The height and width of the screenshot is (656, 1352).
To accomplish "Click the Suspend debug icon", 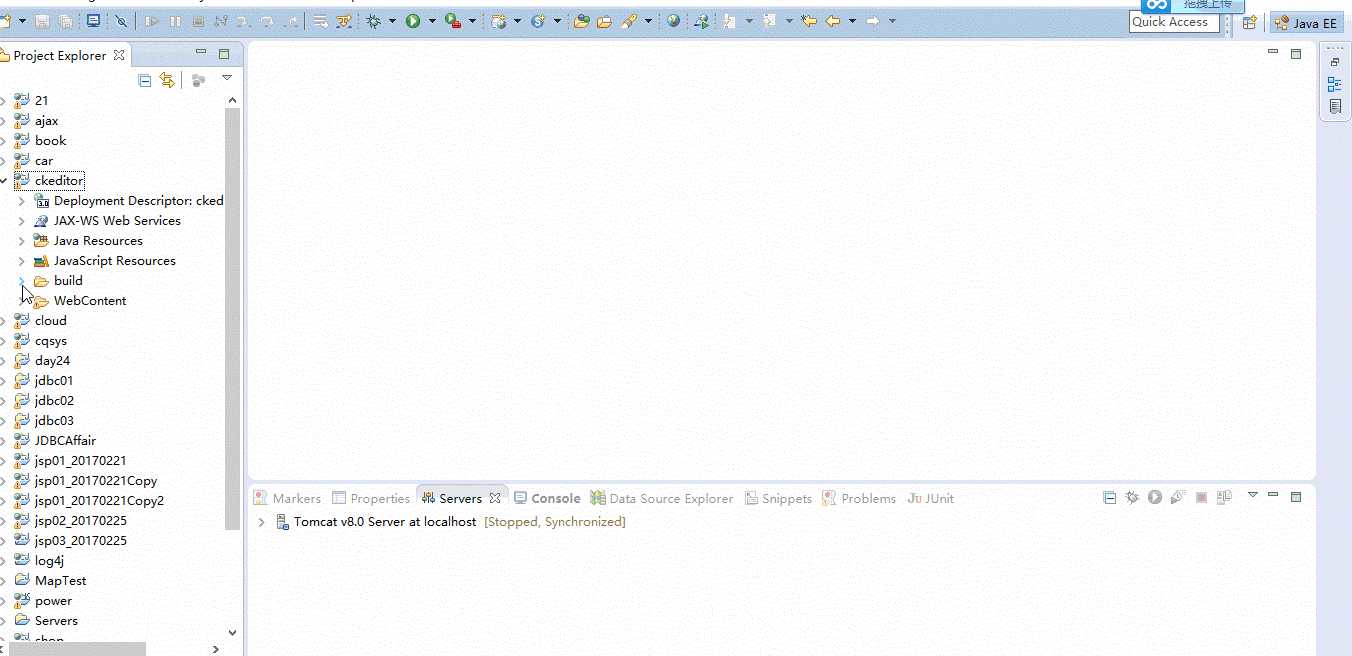I will click(x=175, y=21).
